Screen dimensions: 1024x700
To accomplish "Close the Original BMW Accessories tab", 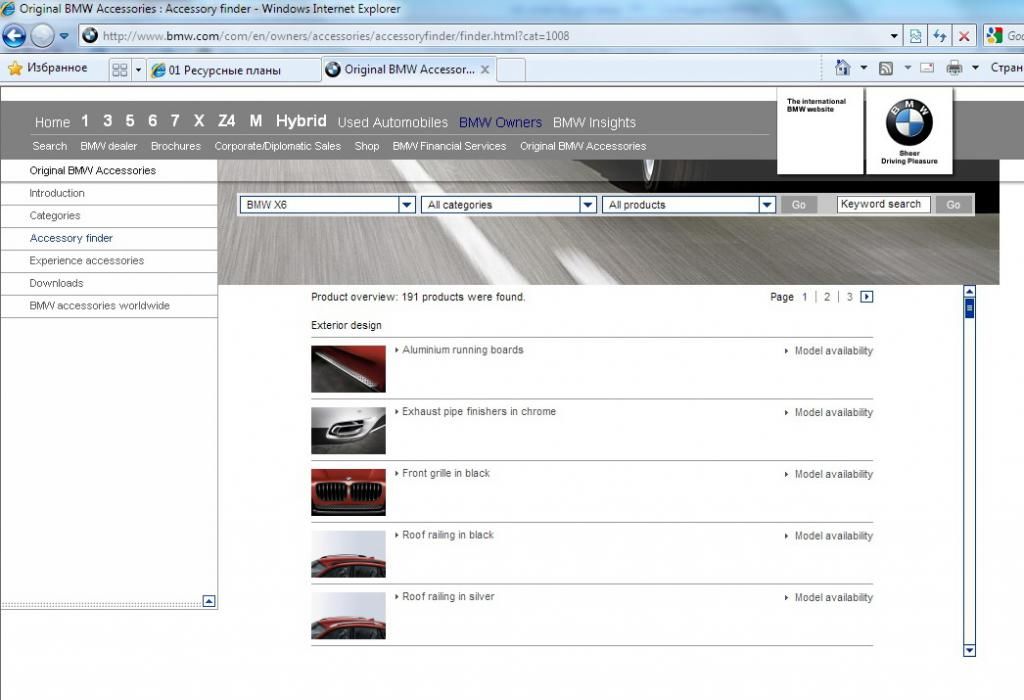I will point(485,69).
